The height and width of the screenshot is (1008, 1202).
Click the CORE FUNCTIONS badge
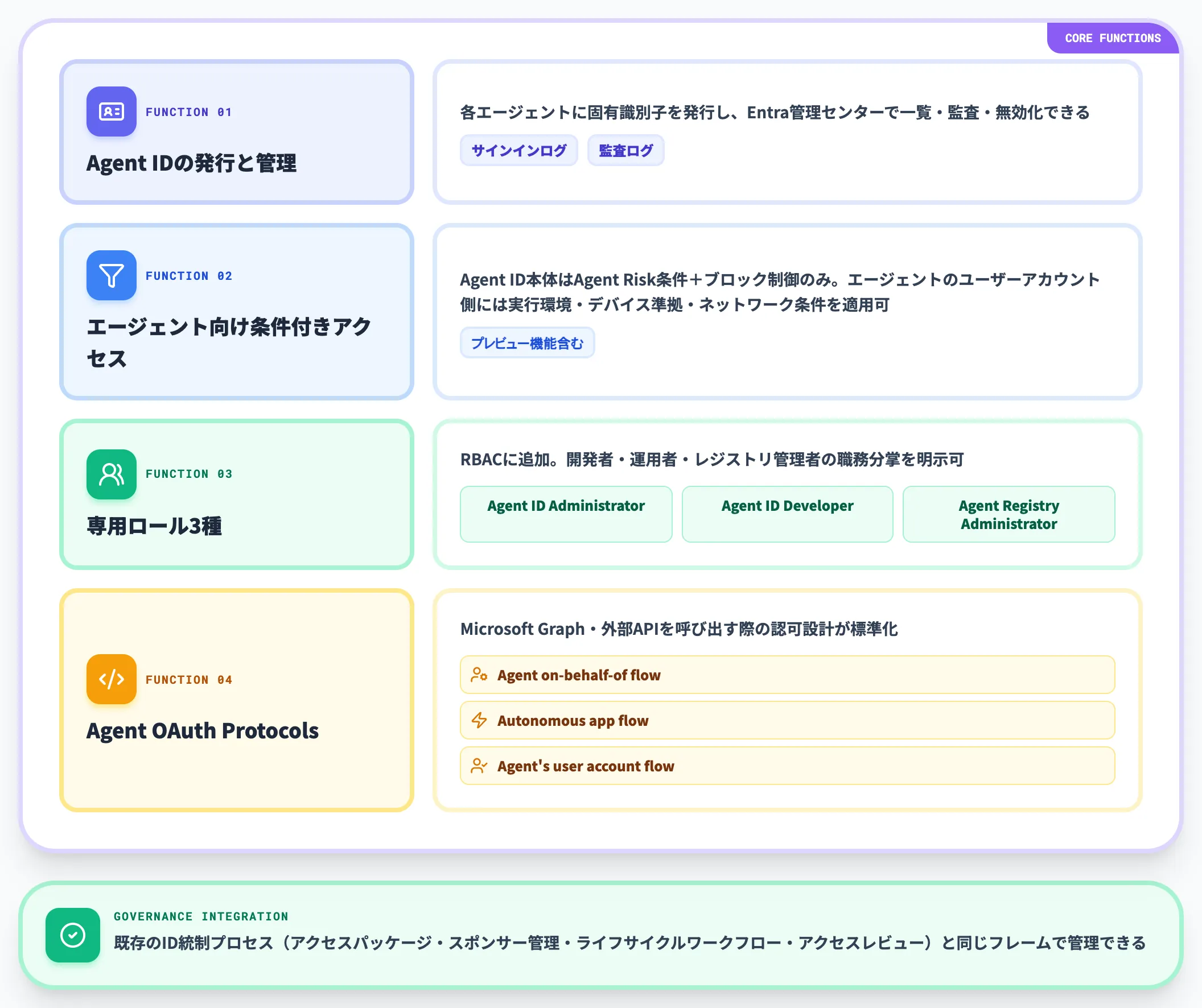pyautogui.click(x=1113, y=38)
